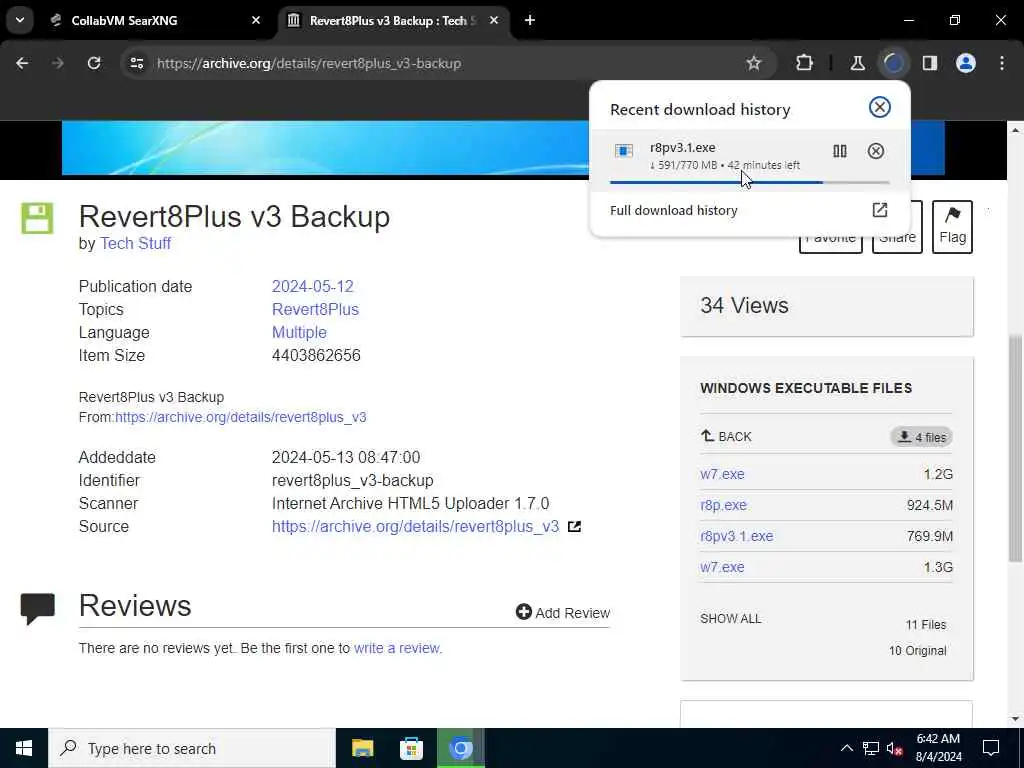
Task: Open the muted volume tray icon
Action: [895, 748]
